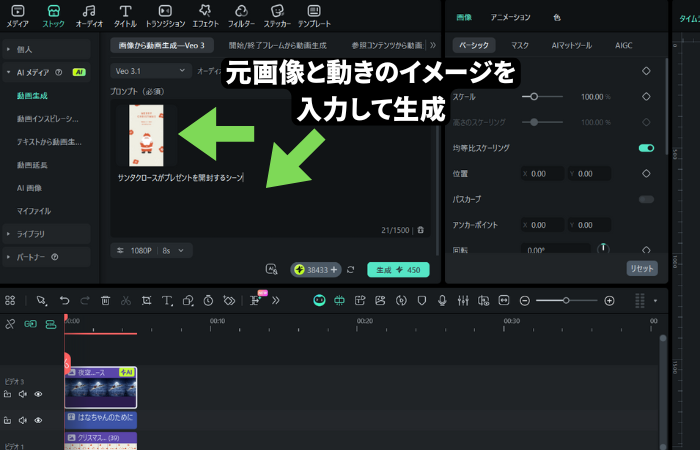This screenshot has height=450, width=700.
Task: Click the 回転 rotation dial
Action: coord(603,248)
